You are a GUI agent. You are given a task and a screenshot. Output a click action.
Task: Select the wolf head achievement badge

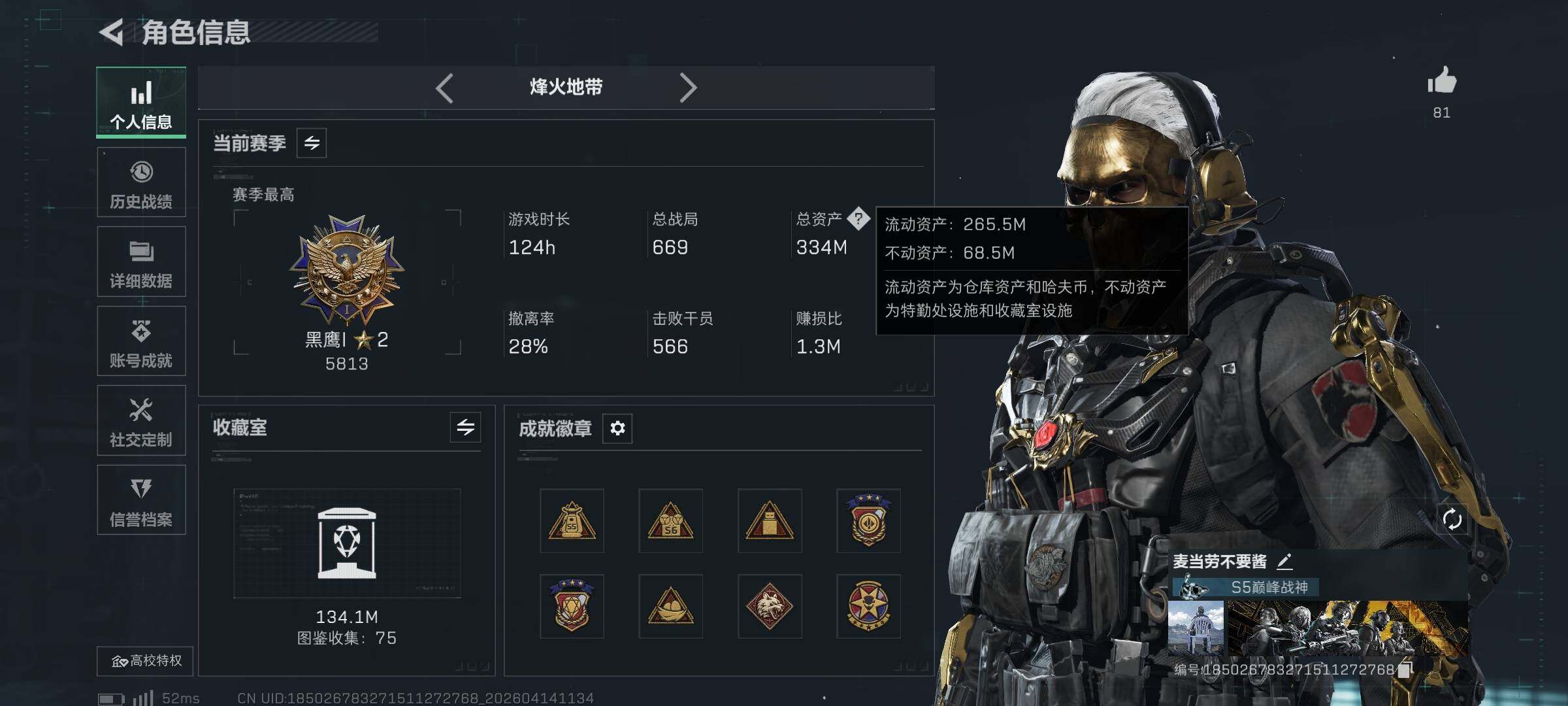[770, 607]
